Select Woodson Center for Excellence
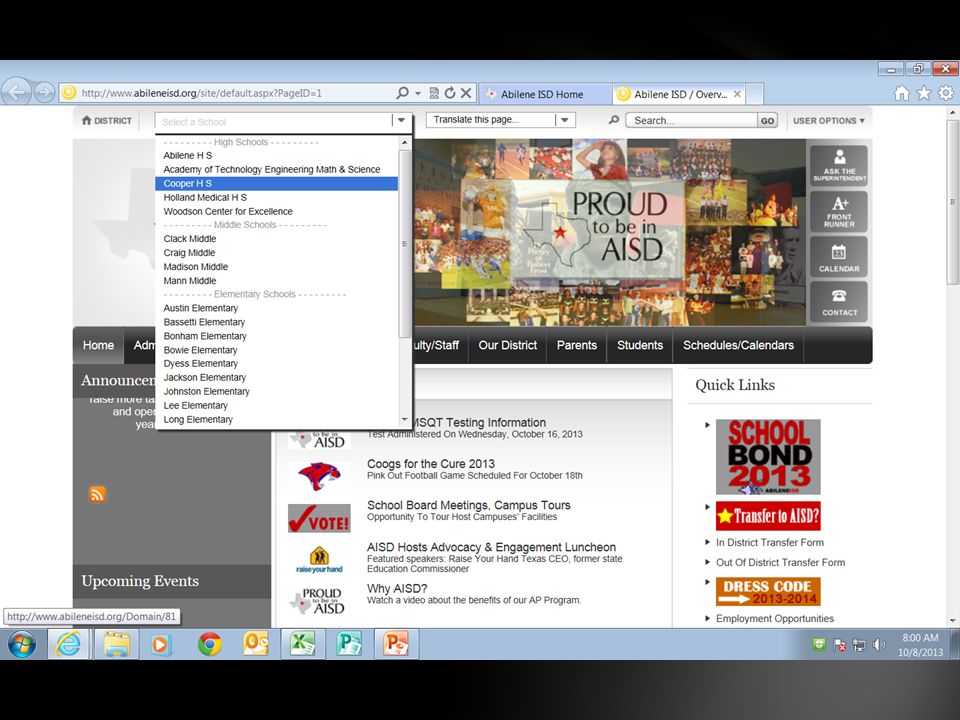The height and width of the screenshot is (720, 960). click(x=228, y=211)
